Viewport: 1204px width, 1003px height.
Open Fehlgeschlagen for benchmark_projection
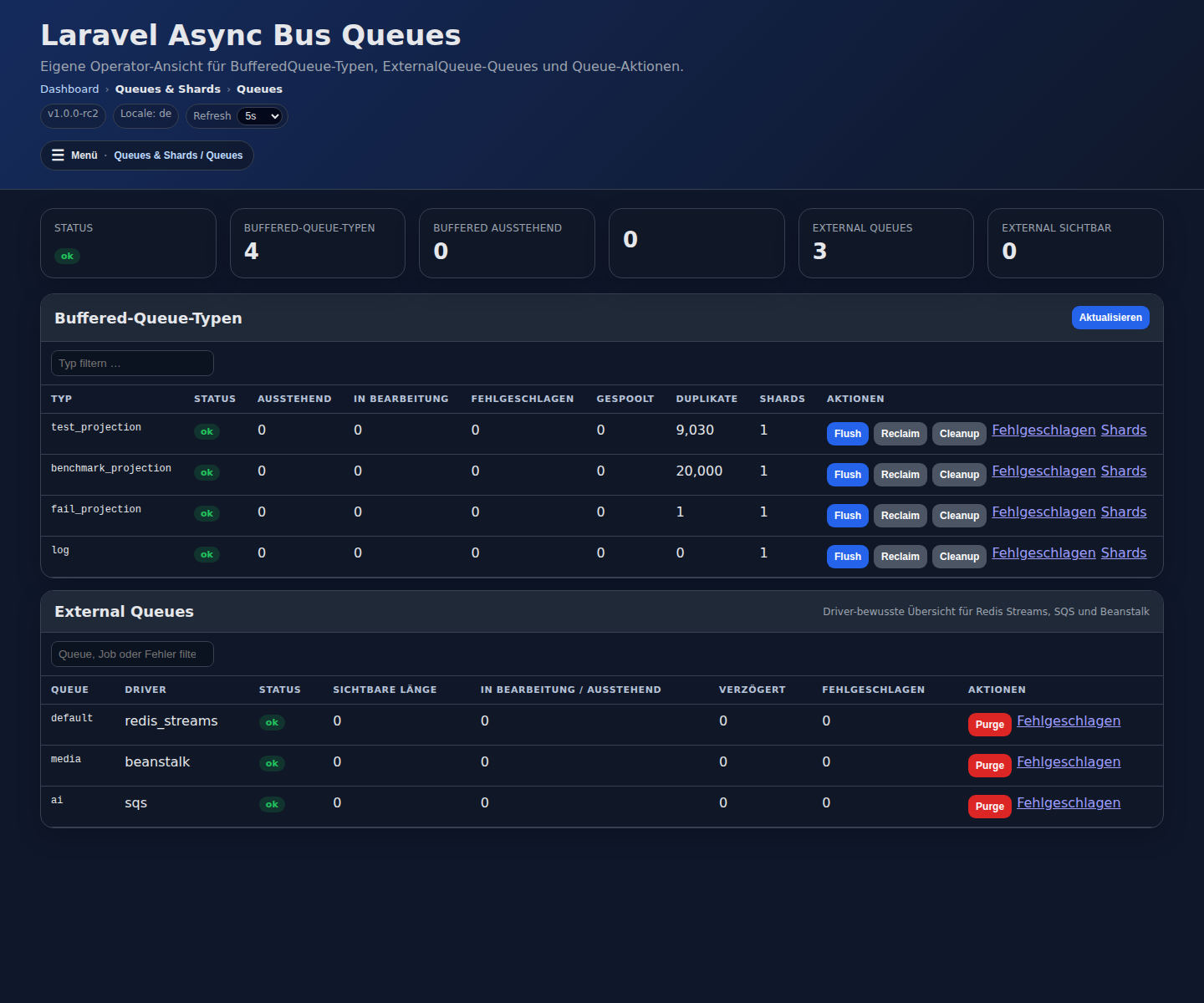click(1043, 471)
